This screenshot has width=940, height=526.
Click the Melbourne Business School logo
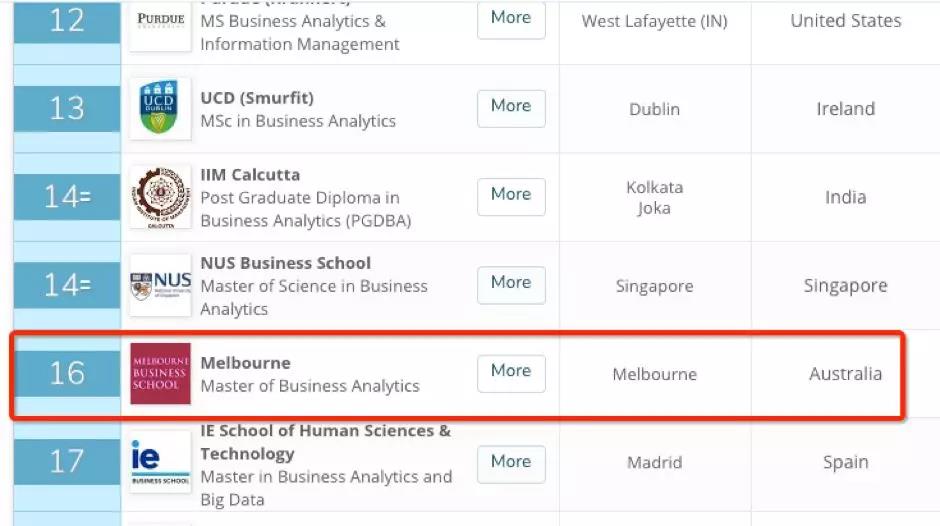pos(160,373)
